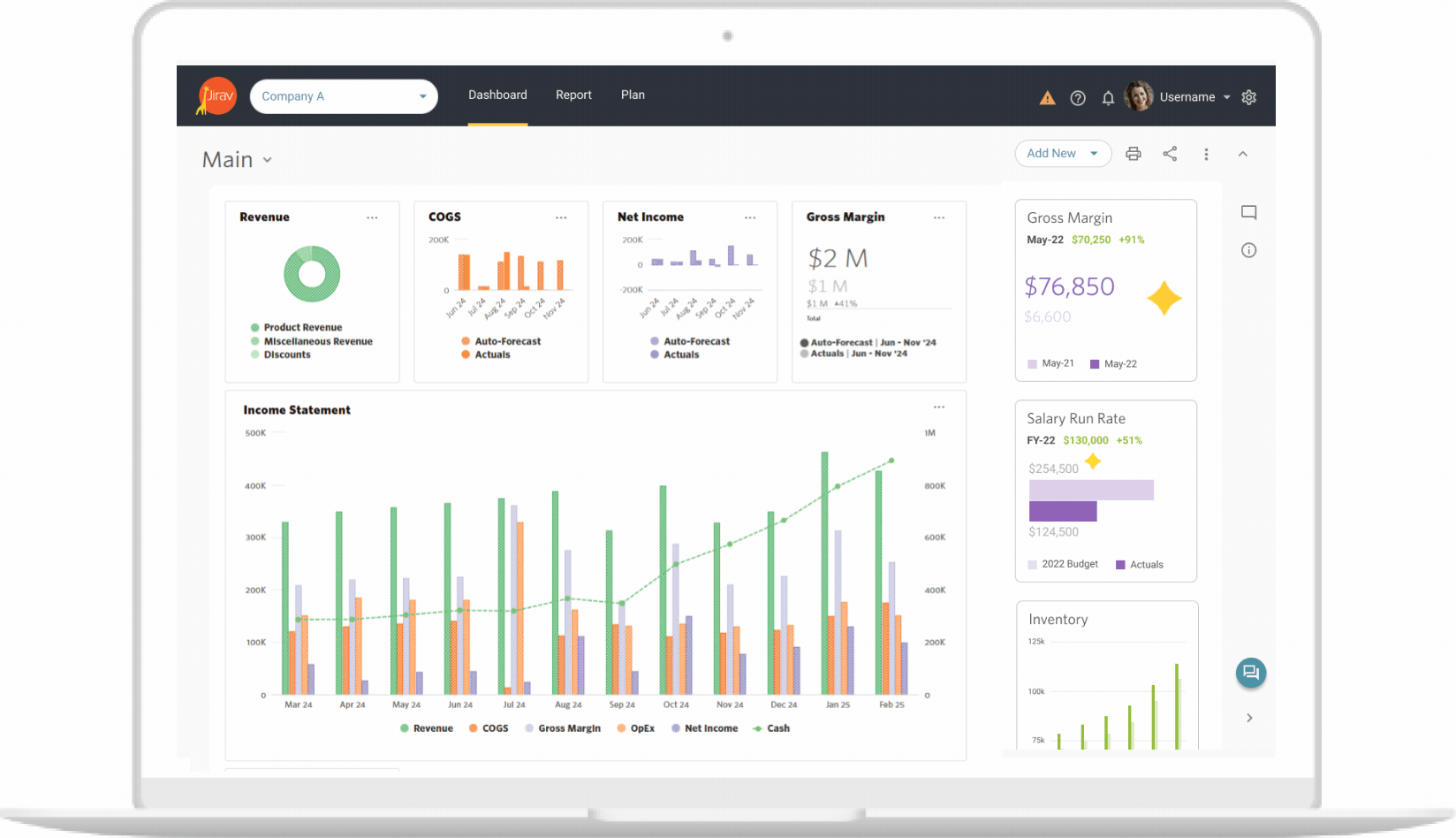Open the comments panel icon on right sidebar
1456x838 pixels.
point(1248,212)
